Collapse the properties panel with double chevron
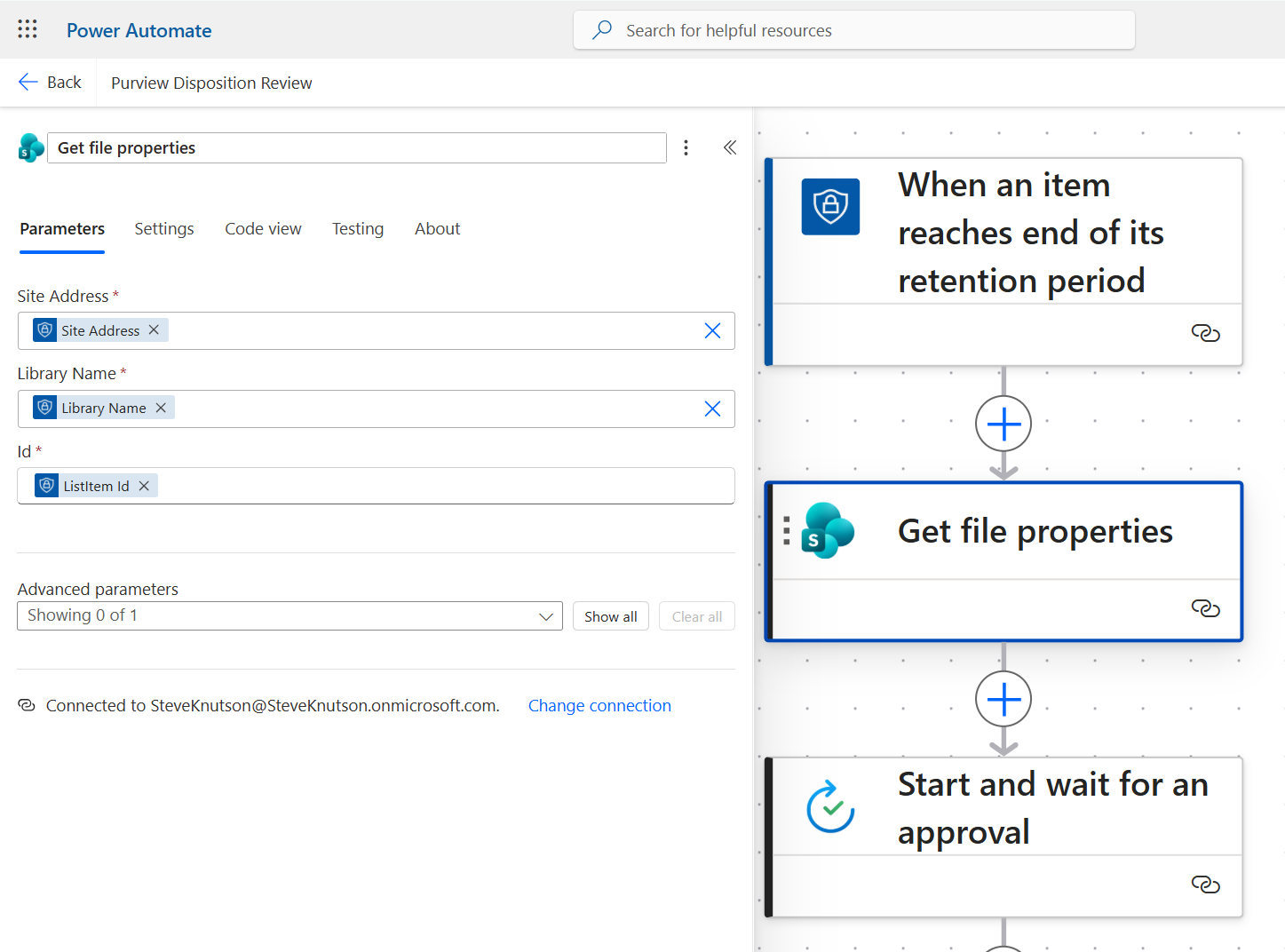The width and height of the screenshot is (1285, 952). coord(730,148)
